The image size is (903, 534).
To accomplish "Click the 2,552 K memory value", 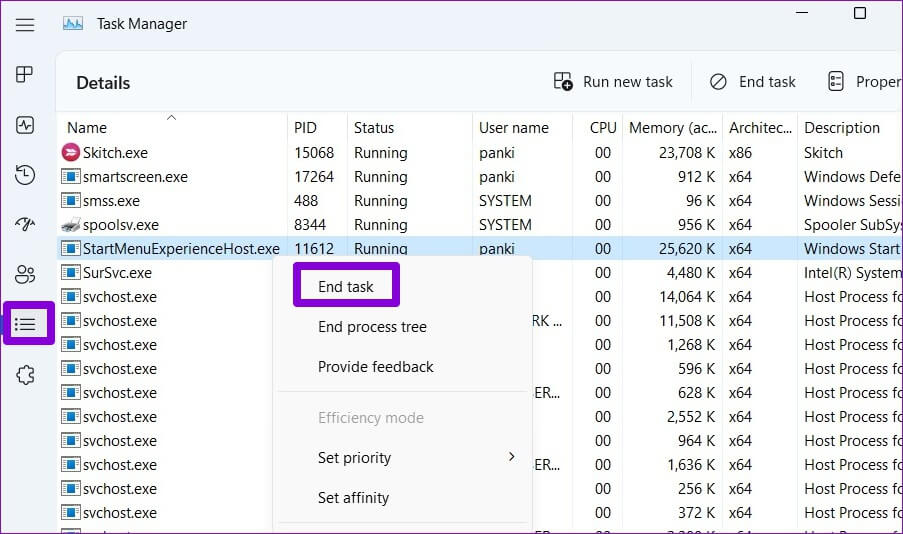I will (691, 416).
